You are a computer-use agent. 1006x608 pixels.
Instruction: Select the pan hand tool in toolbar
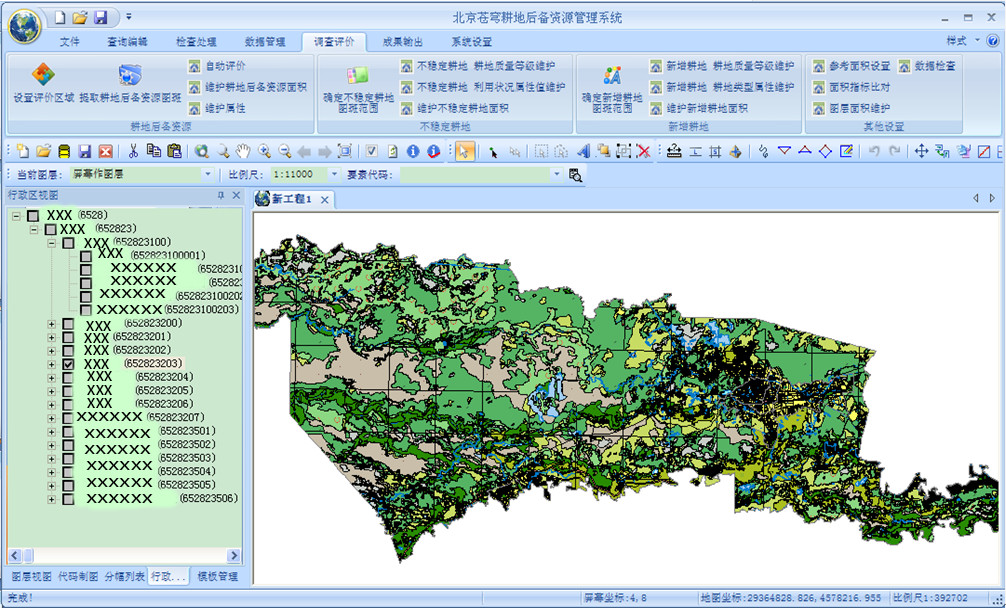coord(243,151)
